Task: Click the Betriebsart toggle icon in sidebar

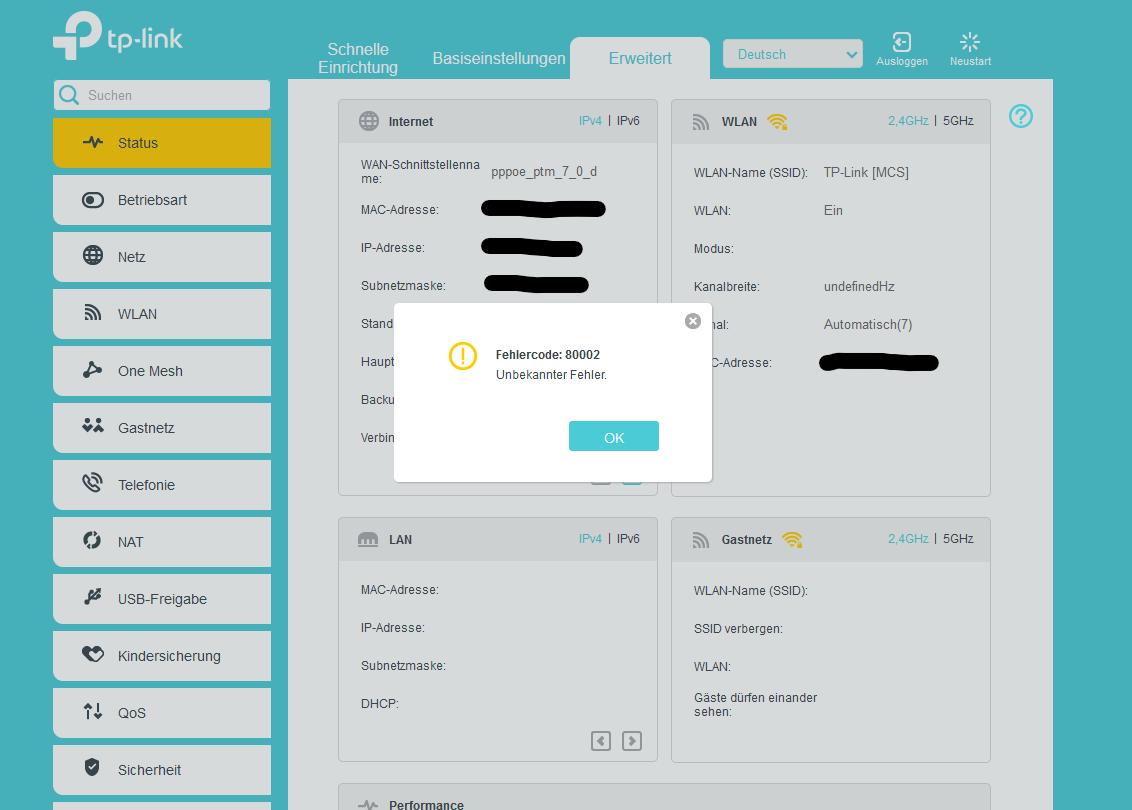Action: click(92, 200)
